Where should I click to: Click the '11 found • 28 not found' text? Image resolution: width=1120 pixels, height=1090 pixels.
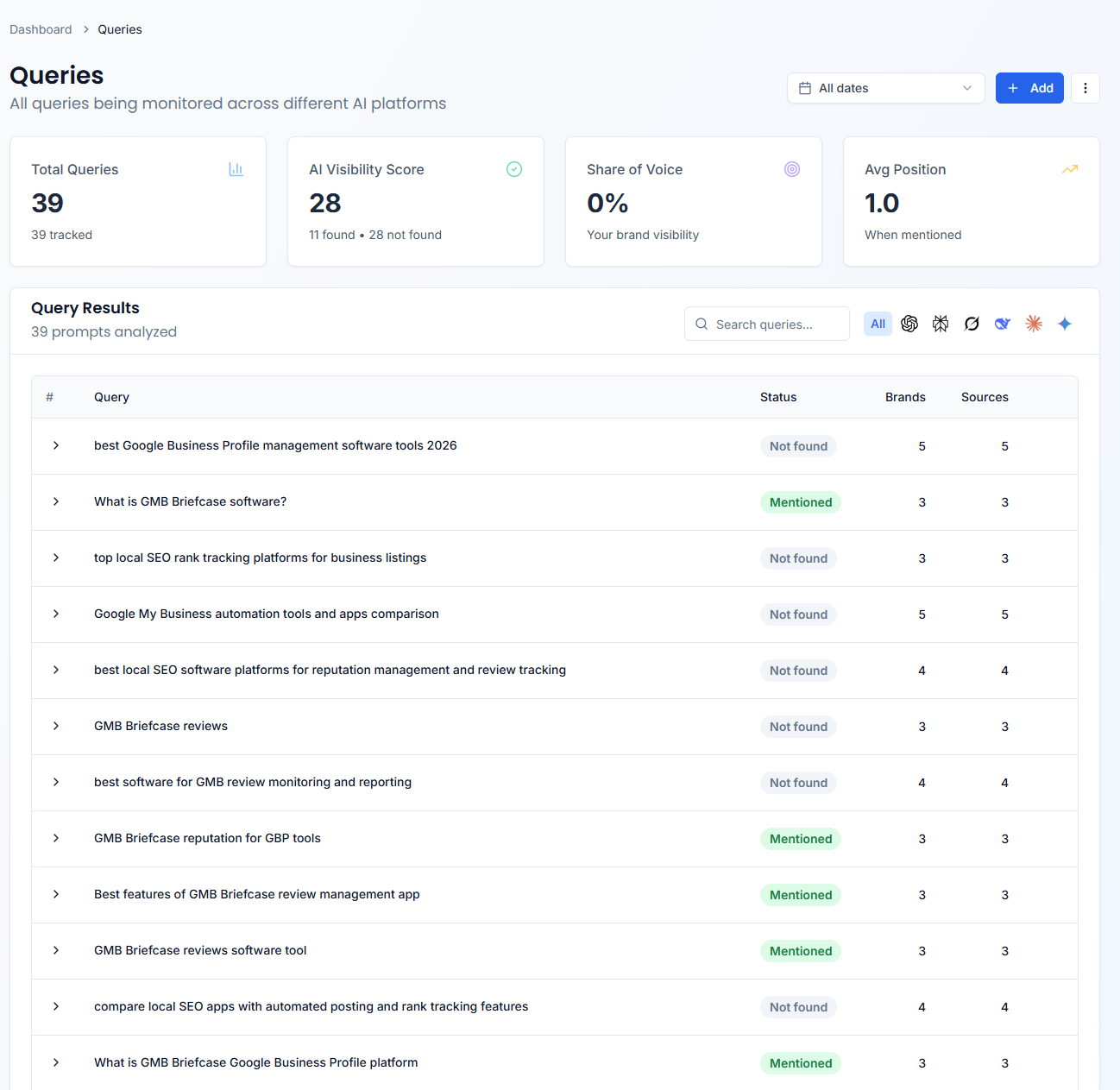pos(375,235)
